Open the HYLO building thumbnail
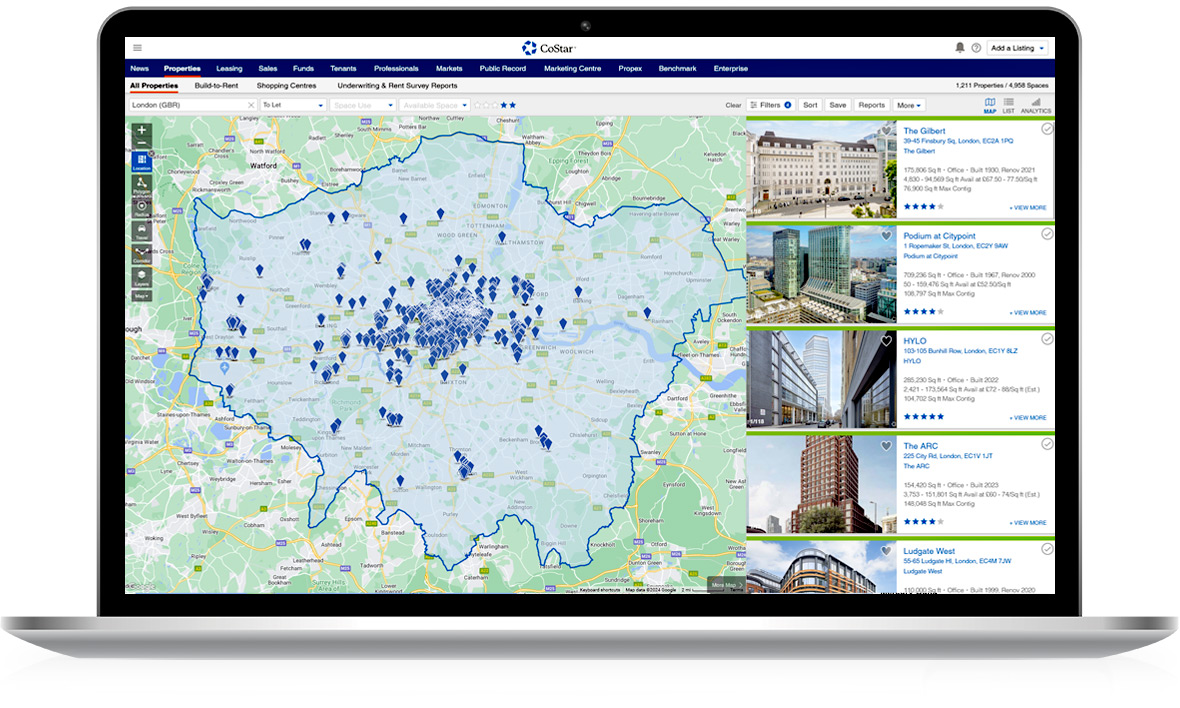1180x708 pixels. 821,380
